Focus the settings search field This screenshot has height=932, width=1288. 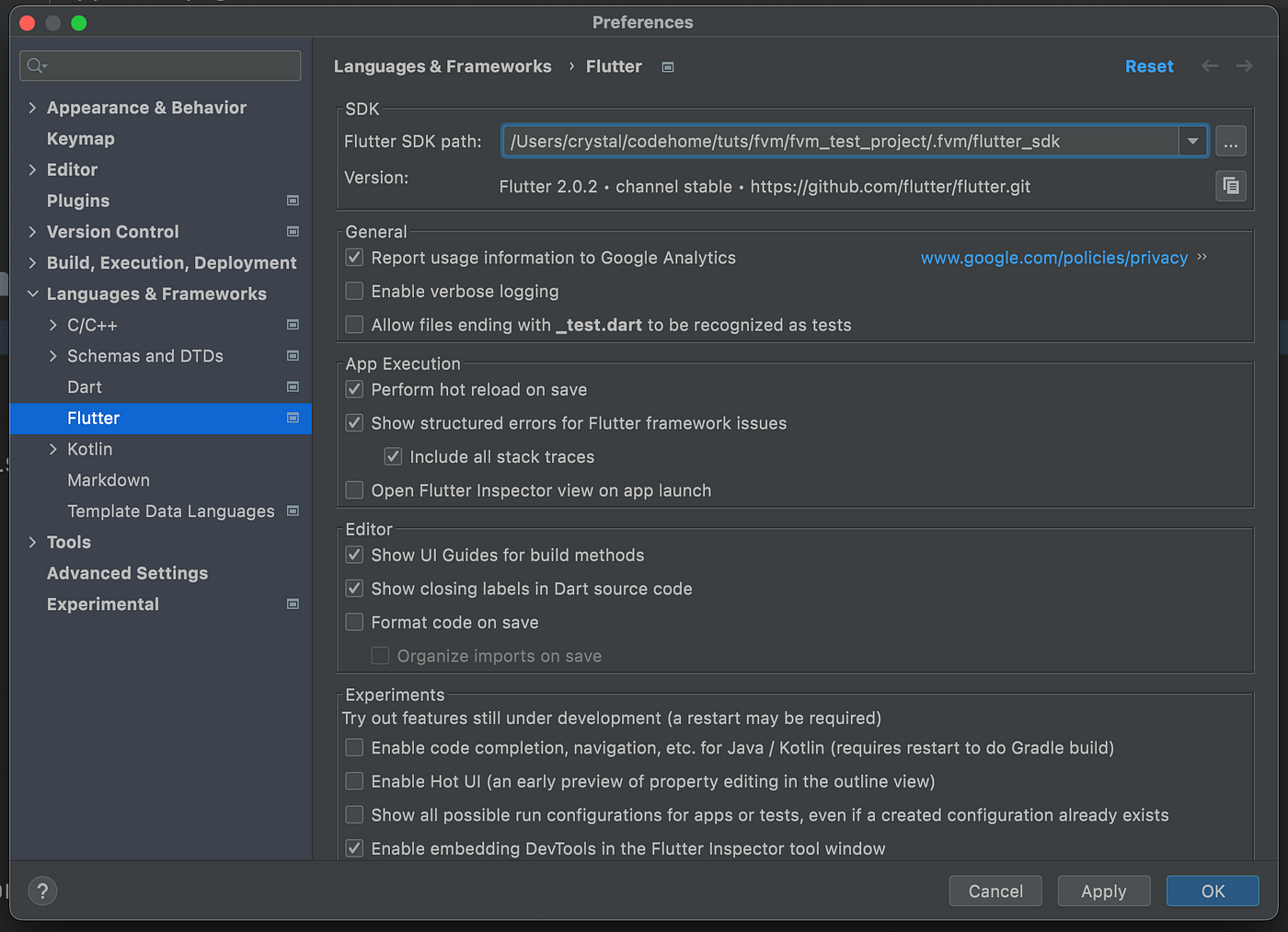coord(160,65)
